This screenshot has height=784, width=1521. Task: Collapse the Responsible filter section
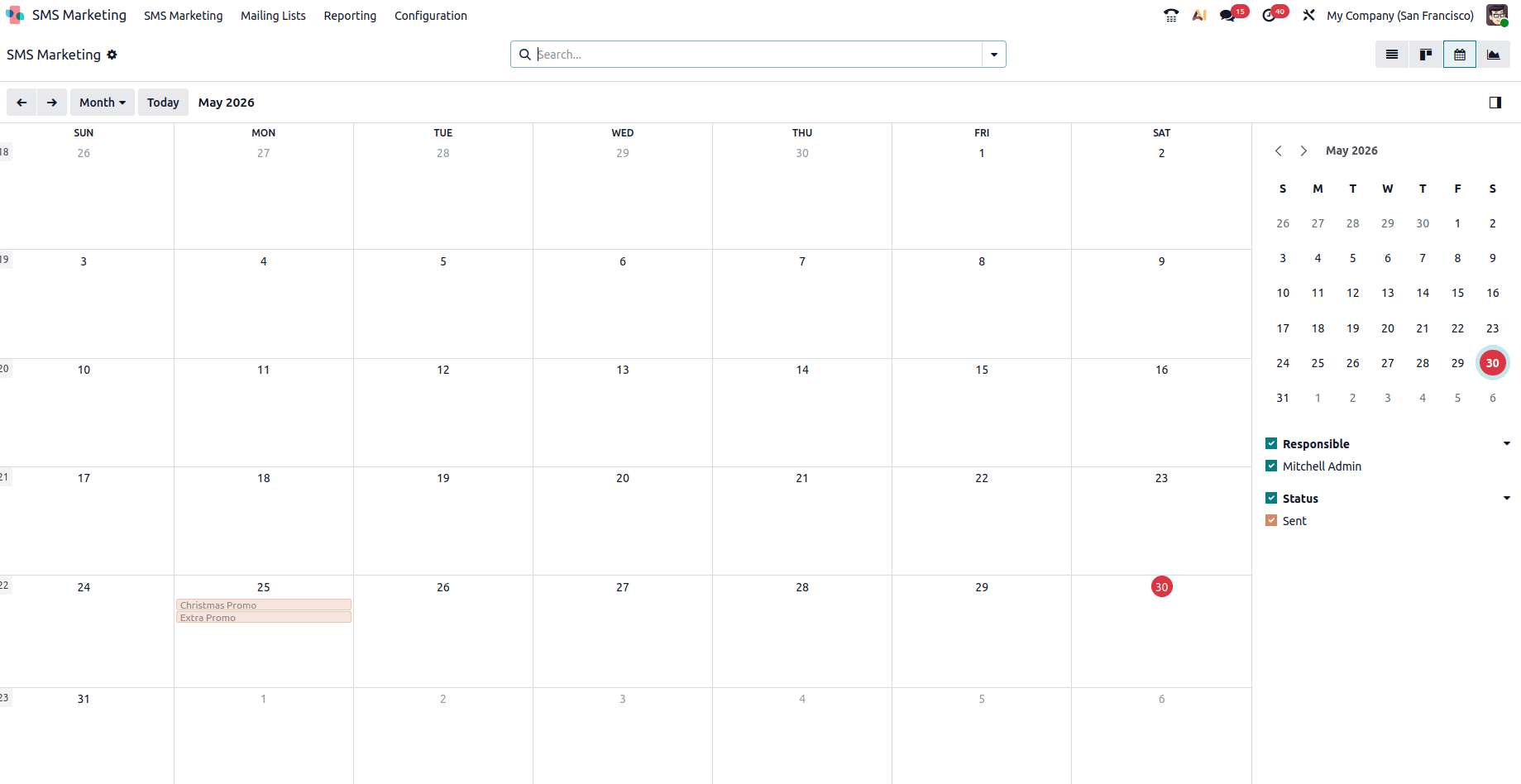click(1507, 444)
